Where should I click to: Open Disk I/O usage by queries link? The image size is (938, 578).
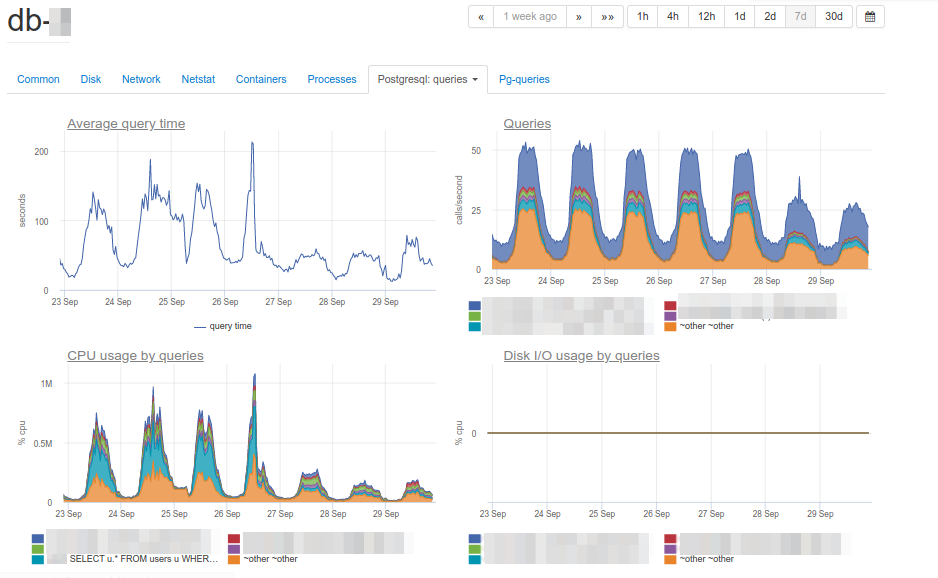point(581,356)
